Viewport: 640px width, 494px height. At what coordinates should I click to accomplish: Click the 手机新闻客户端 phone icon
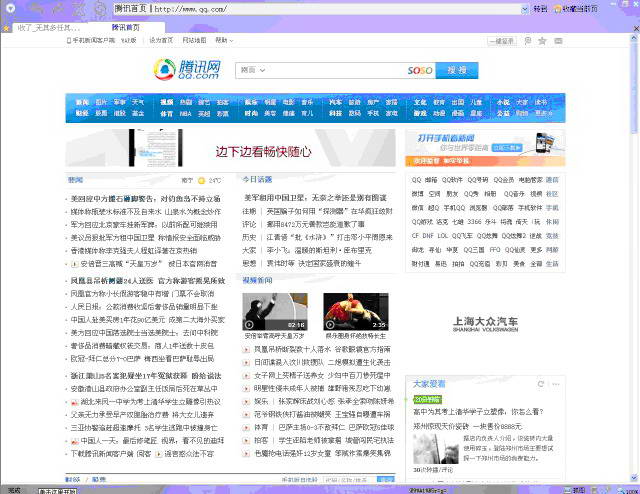pos(69,41)
